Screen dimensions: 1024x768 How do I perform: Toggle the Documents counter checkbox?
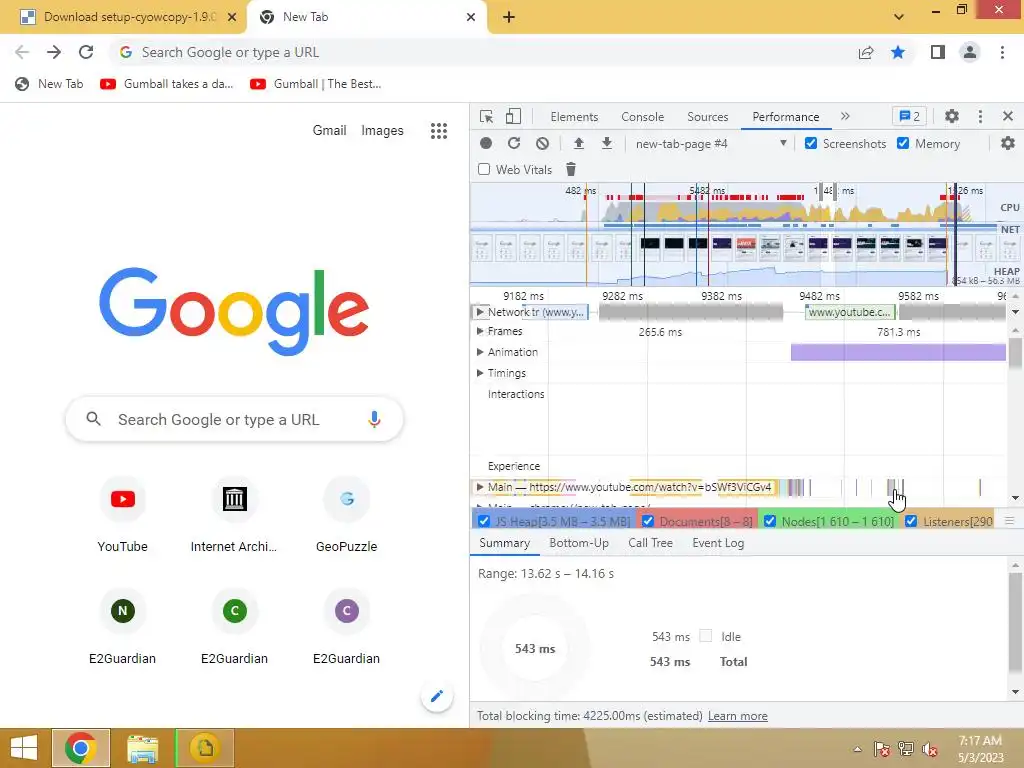(x=648, y=520)
